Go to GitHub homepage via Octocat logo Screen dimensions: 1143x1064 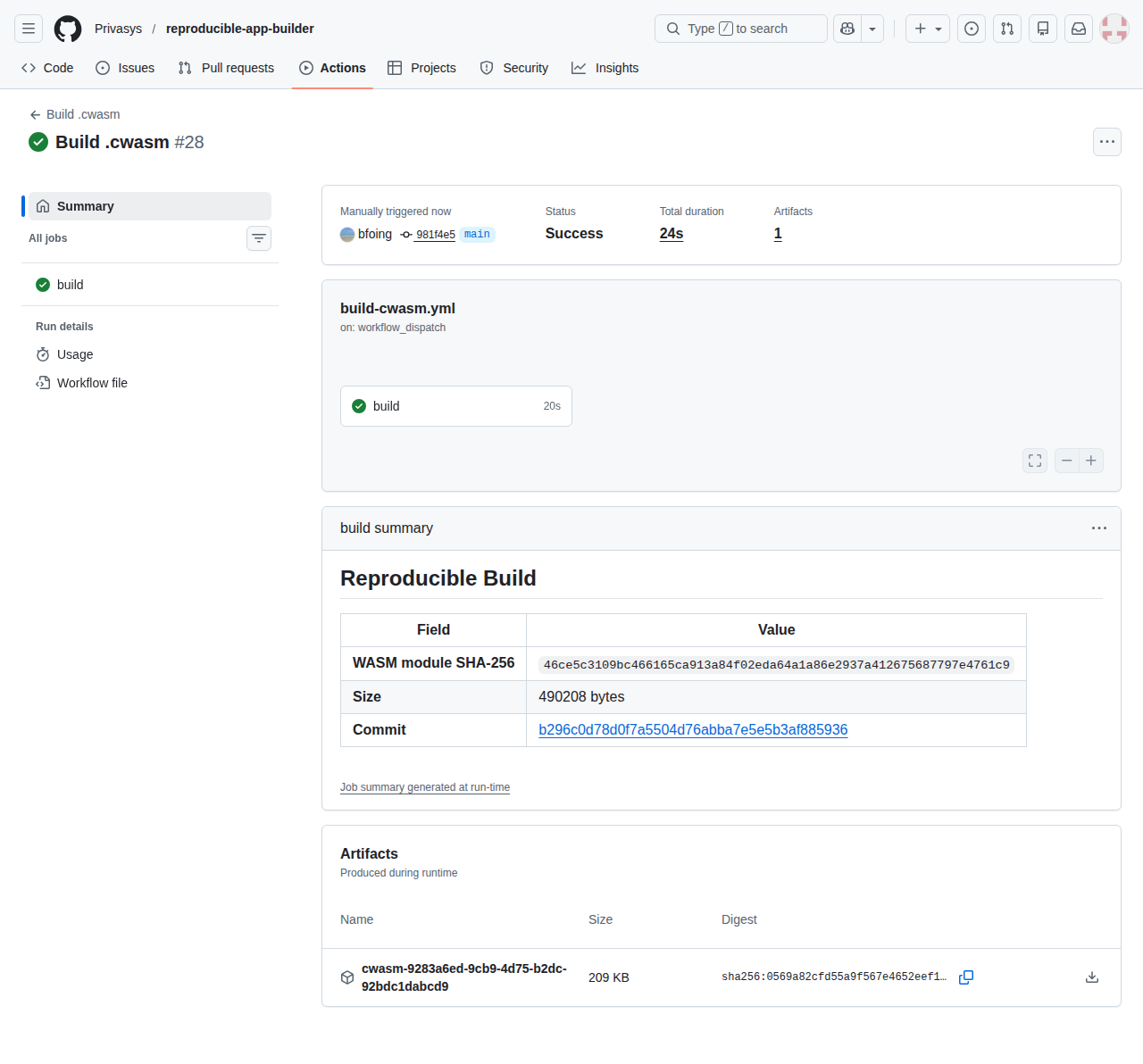[x=68, y=29]
